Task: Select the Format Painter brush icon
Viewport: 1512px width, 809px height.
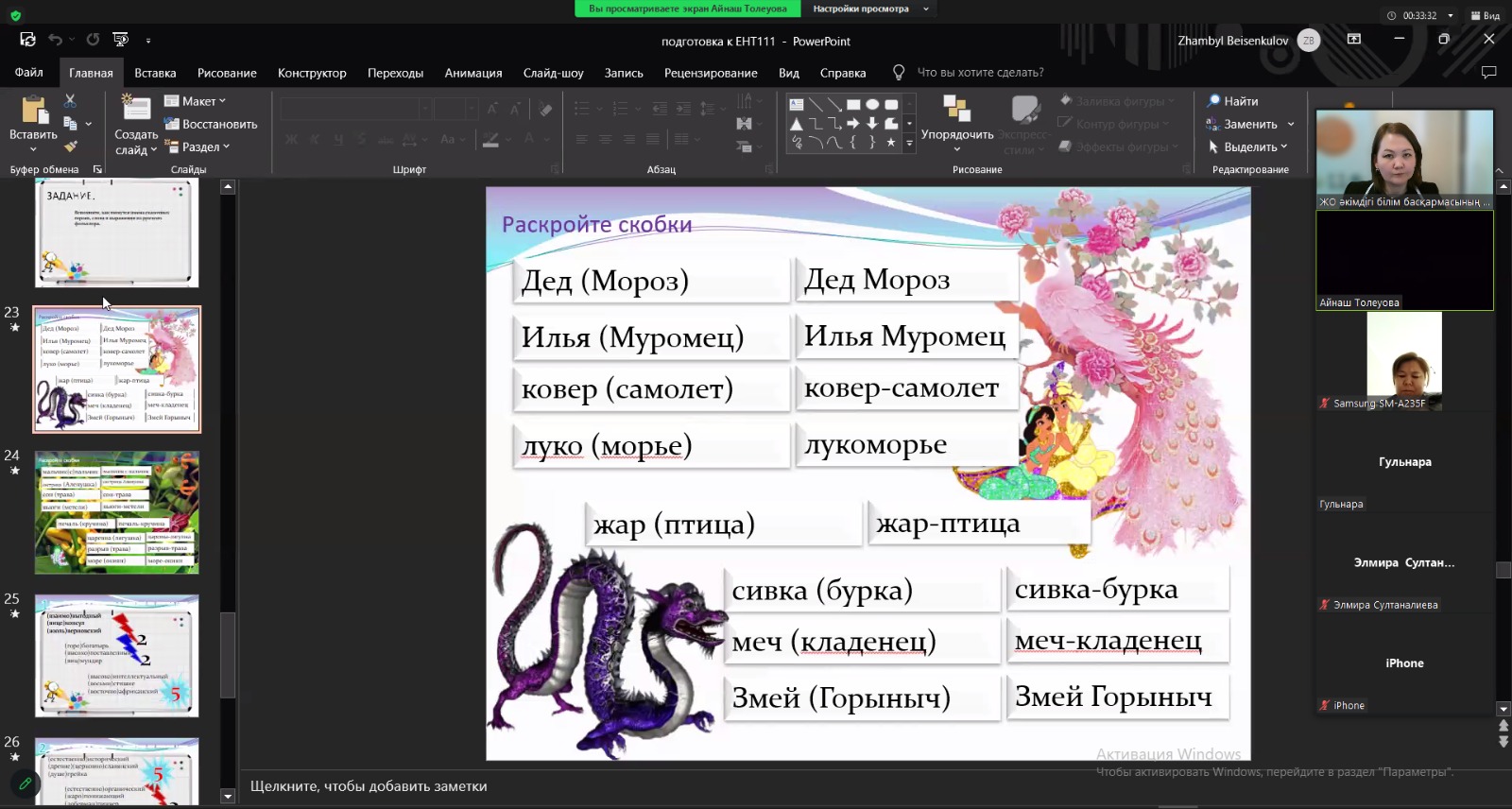Action: click(70, 146)
